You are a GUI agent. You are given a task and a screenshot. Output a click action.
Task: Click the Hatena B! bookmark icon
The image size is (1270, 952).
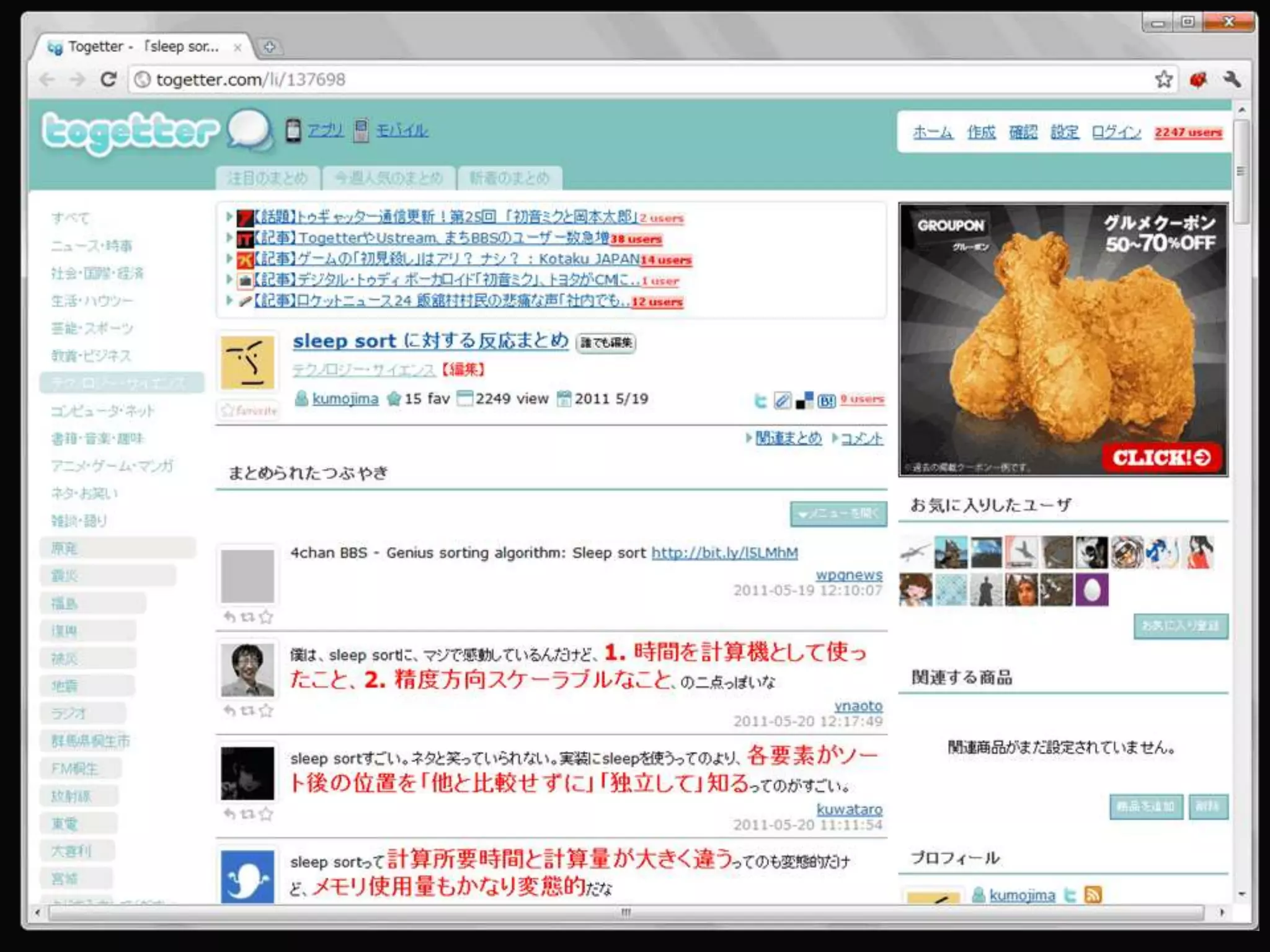click(827, 401)
